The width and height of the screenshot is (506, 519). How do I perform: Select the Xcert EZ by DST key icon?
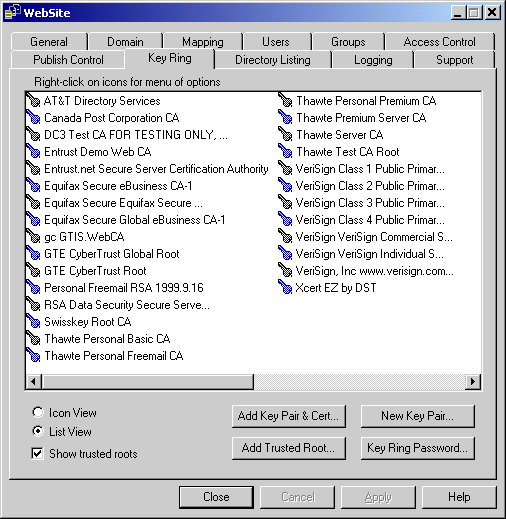[285, 287]
